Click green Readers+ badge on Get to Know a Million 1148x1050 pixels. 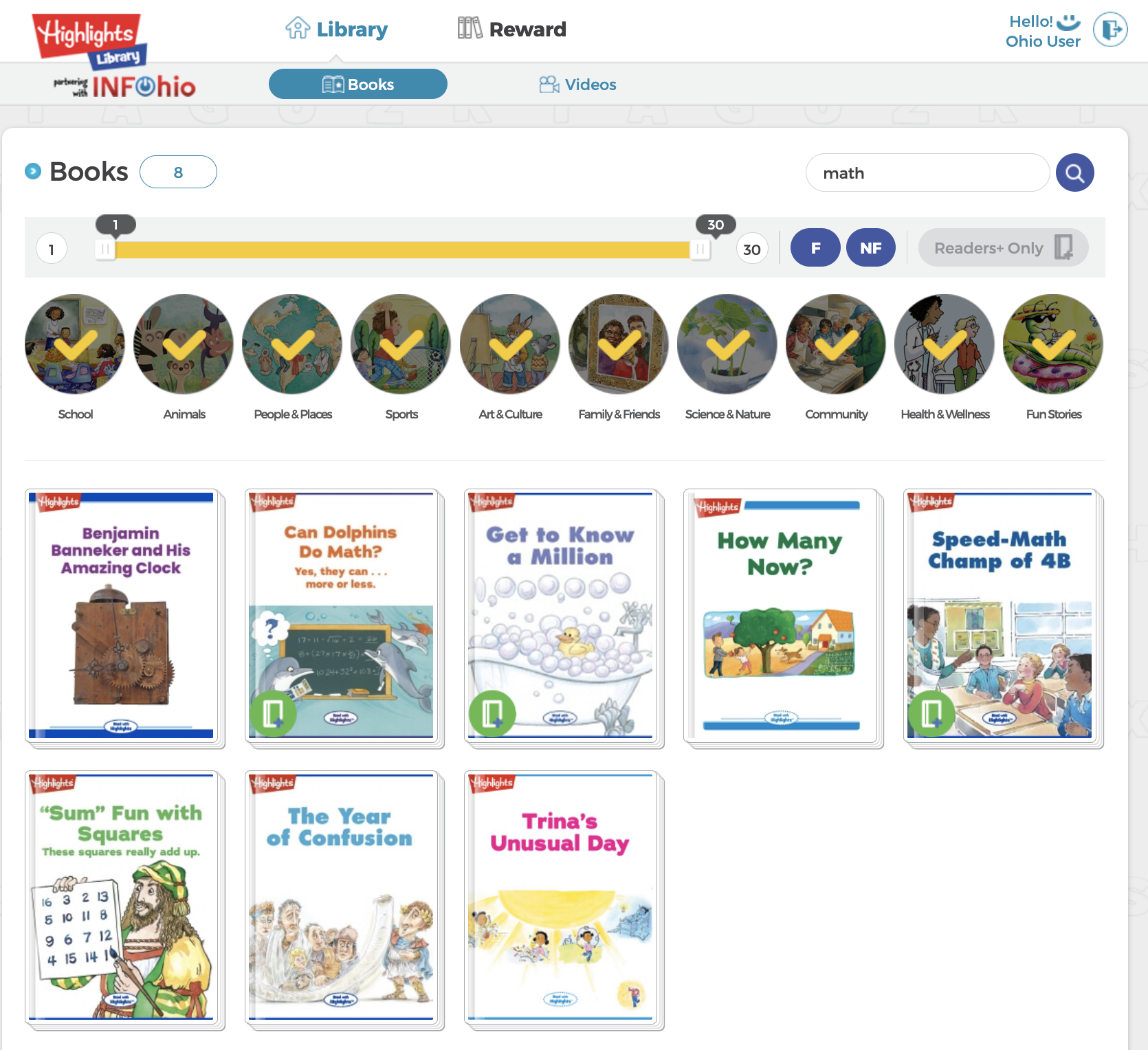tap(492, 713)
